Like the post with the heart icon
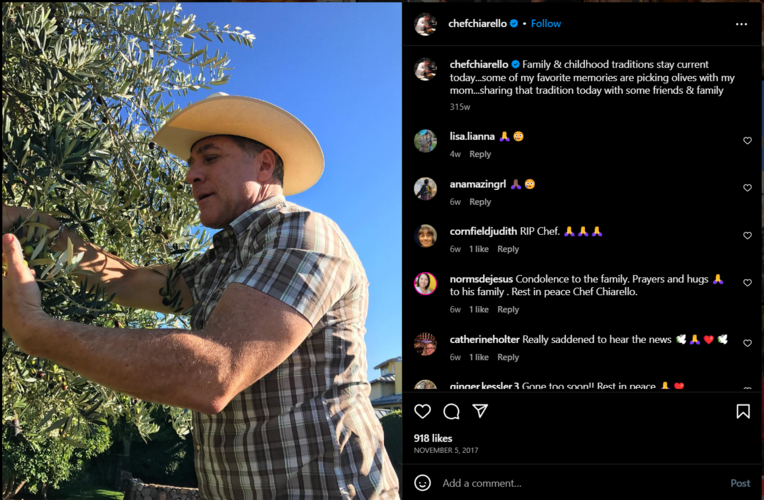 [x=422, y=411]
